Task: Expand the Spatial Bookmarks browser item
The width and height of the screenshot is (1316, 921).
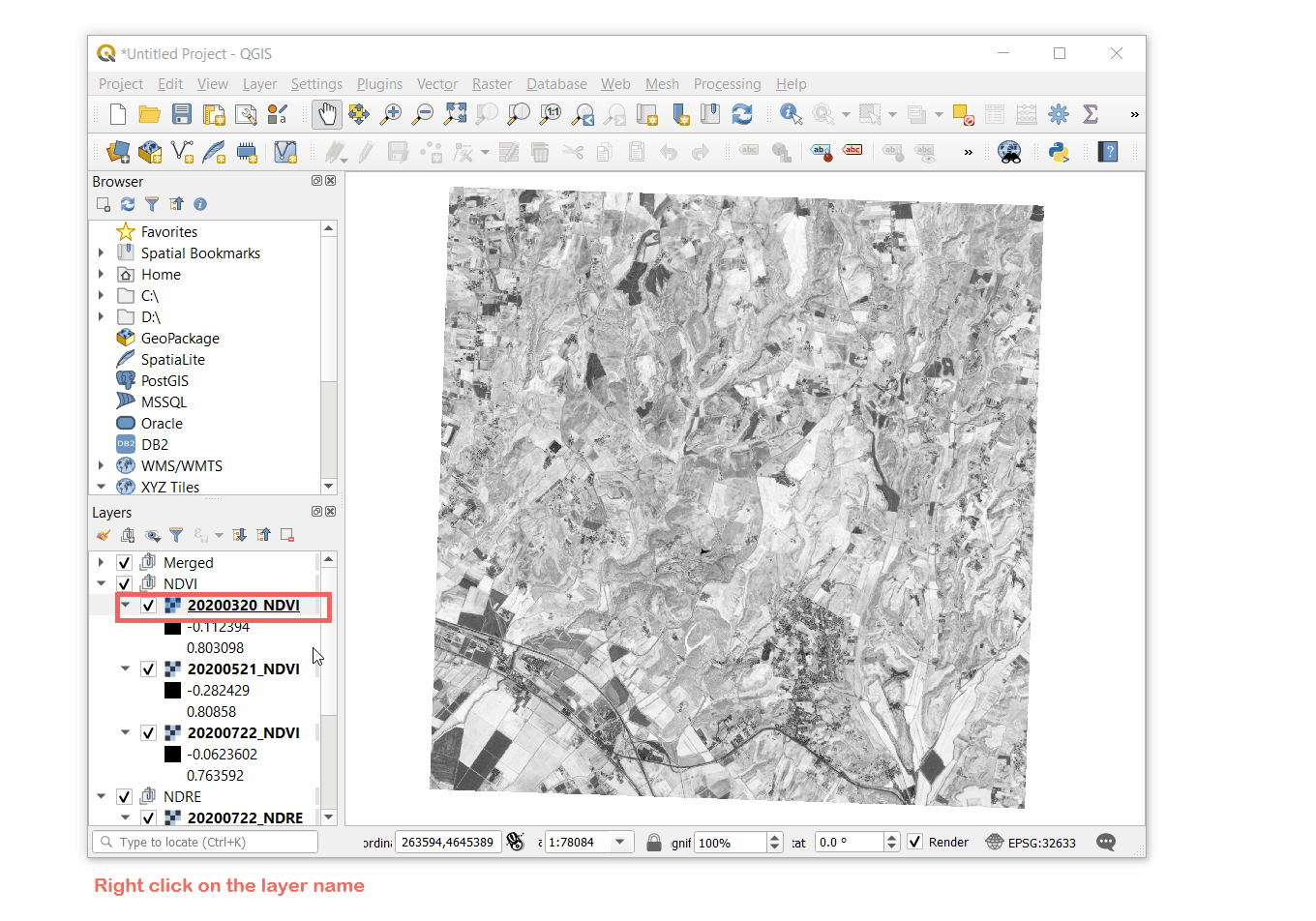Action: [102, 253]
